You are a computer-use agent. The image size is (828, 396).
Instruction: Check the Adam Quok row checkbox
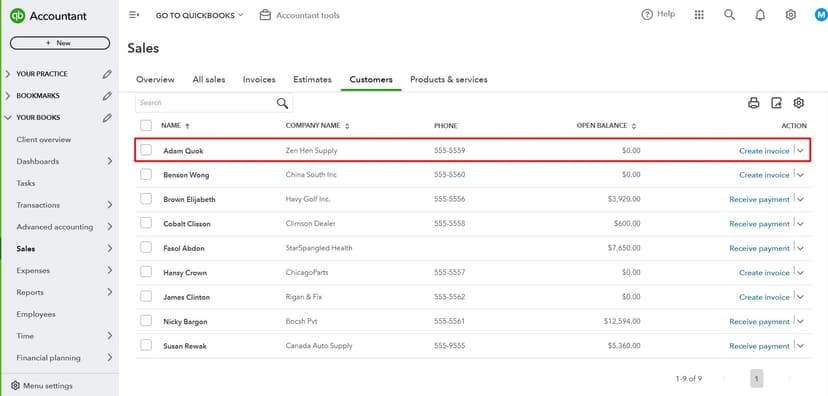pyautogui.click(x=146, y=150)
